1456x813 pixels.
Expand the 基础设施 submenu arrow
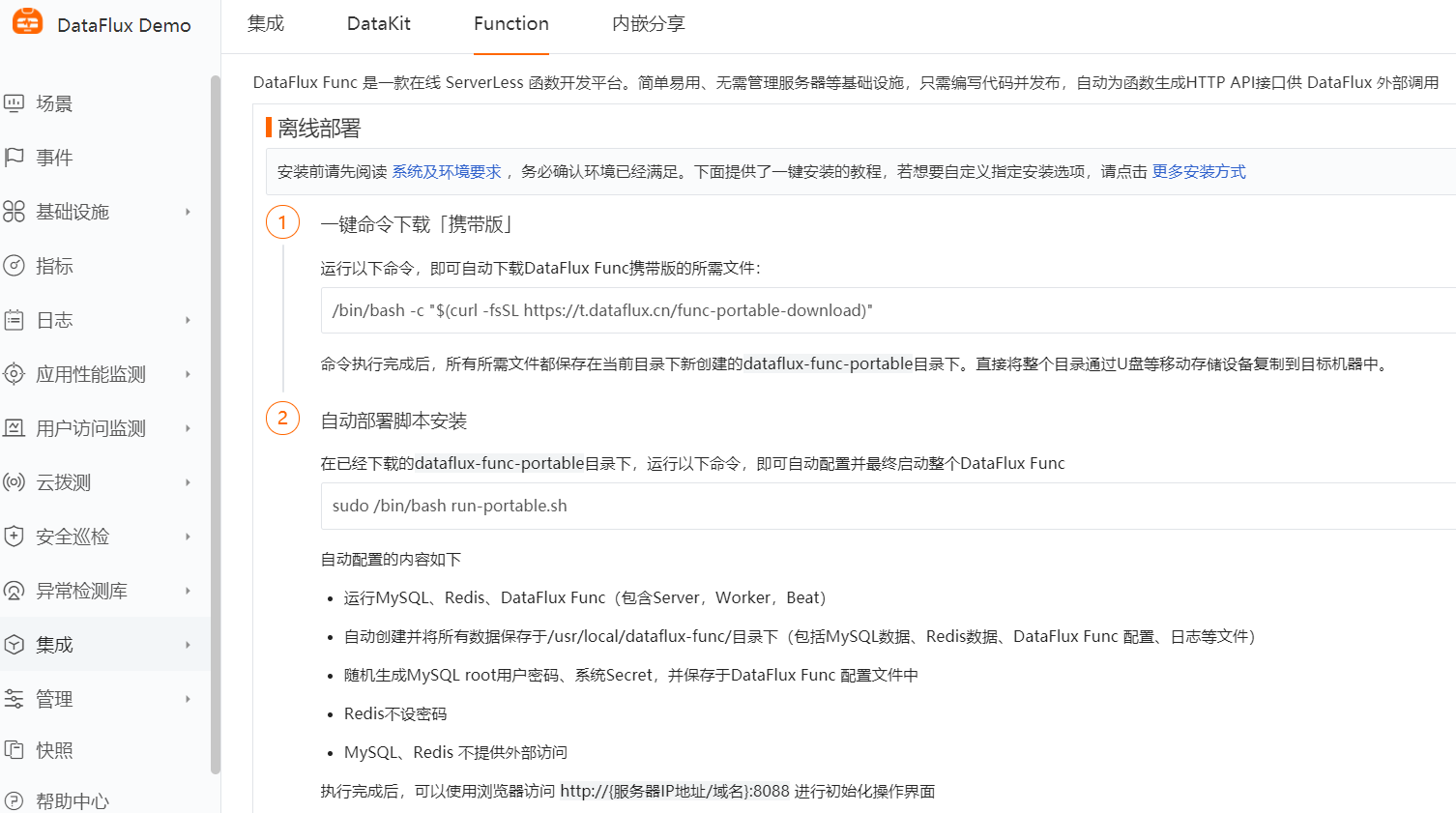click(x=188, y=212)
